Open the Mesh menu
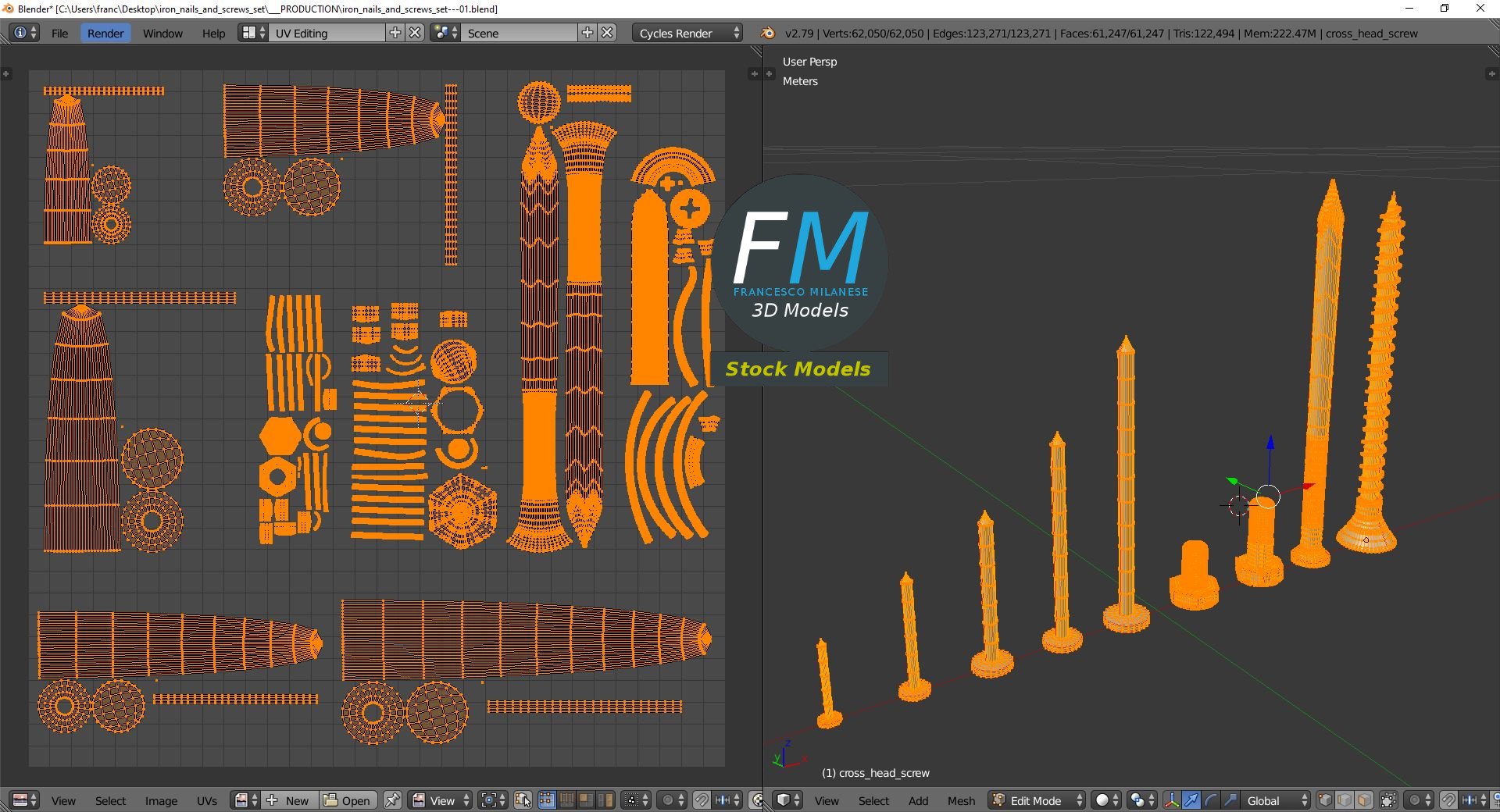Viewport: 1500px width, 812px height. (961, 800)
